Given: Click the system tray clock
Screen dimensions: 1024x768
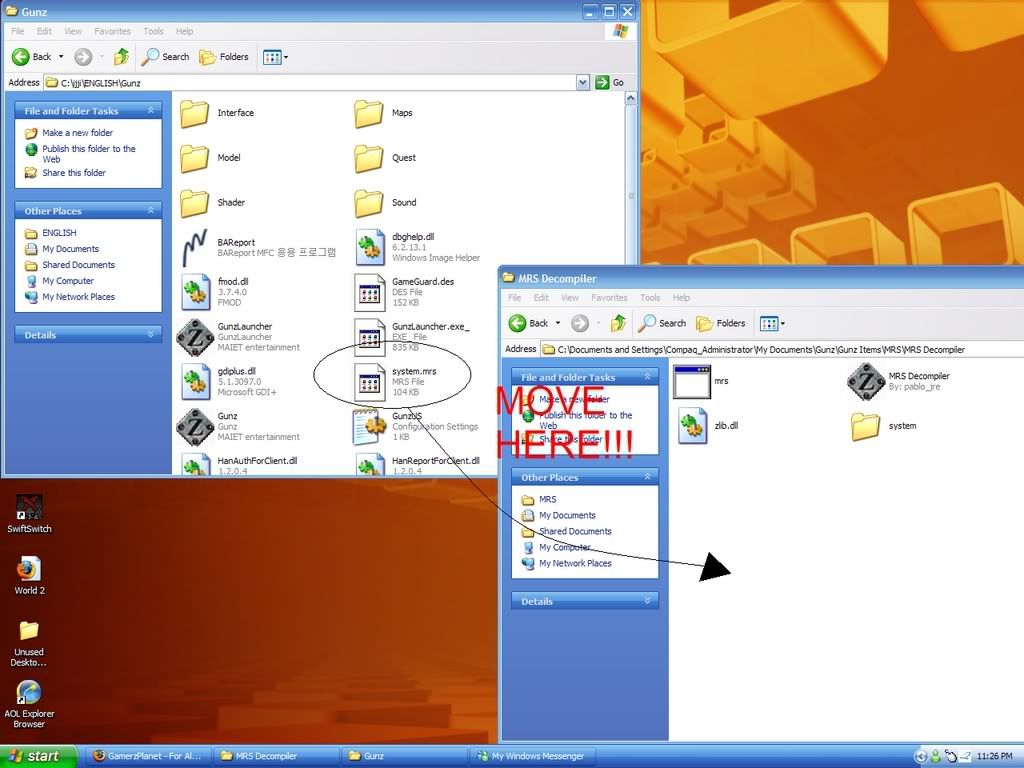Looking at the screenshot, I should coord(995,756).
